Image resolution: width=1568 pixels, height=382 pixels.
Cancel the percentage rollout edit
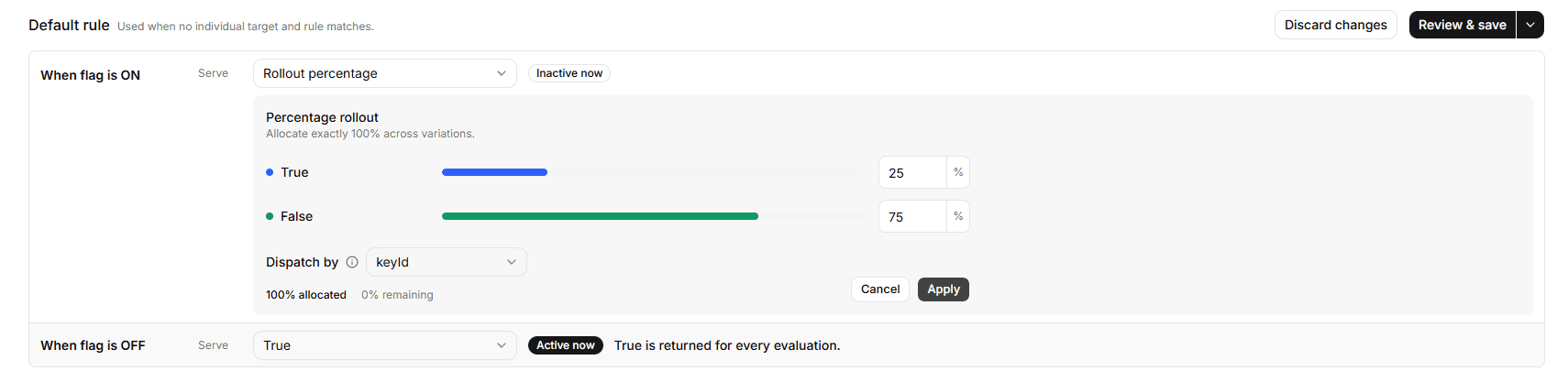coord(880,289)
